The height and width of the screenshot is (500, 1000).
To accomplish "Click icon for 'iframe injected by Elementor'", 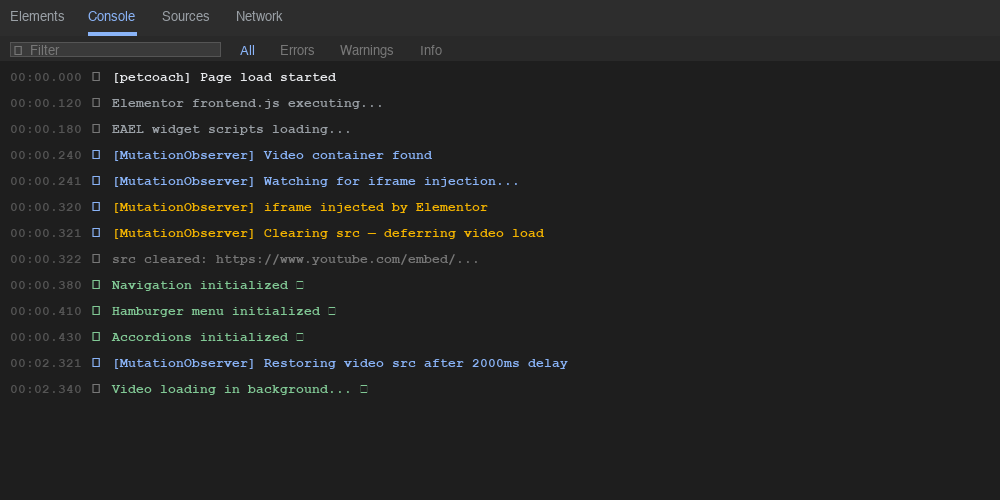I will [96, 207].
